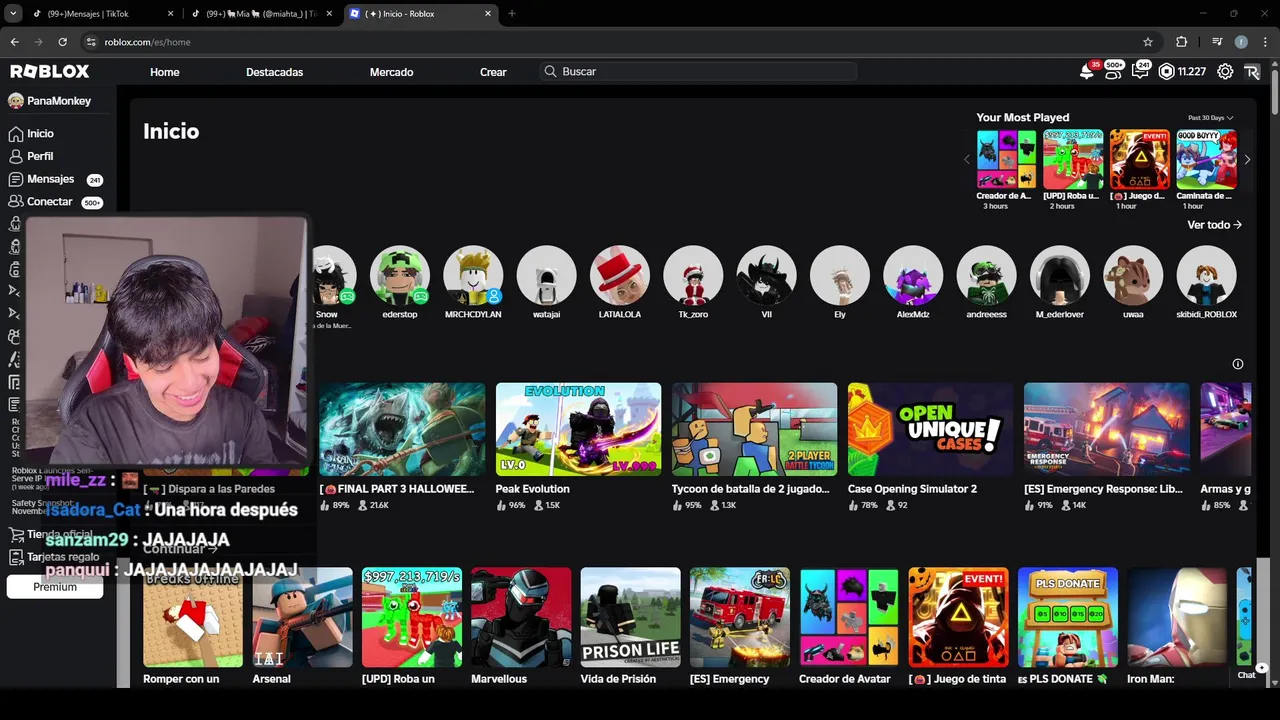Open friend skibidi_ROBLOX's avatar

1207,275
